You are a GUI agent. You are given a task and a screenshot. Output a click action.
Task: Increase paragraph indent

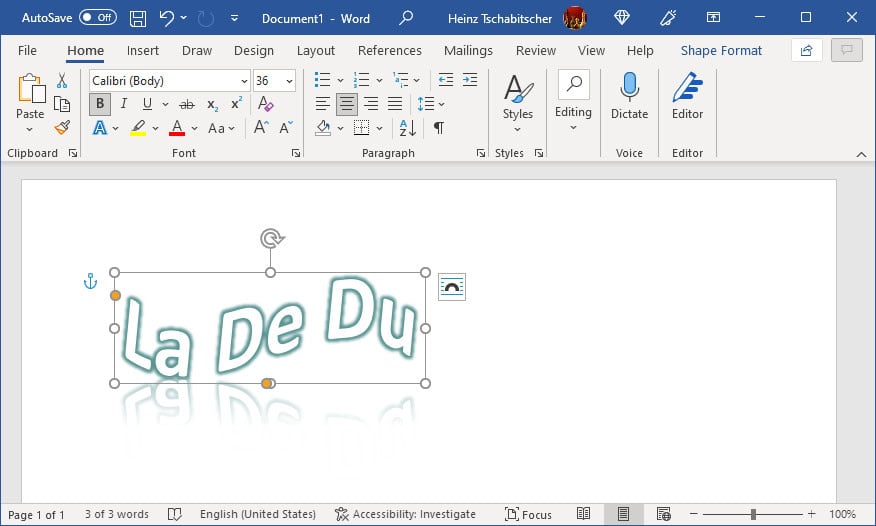(x=470, y=80)
